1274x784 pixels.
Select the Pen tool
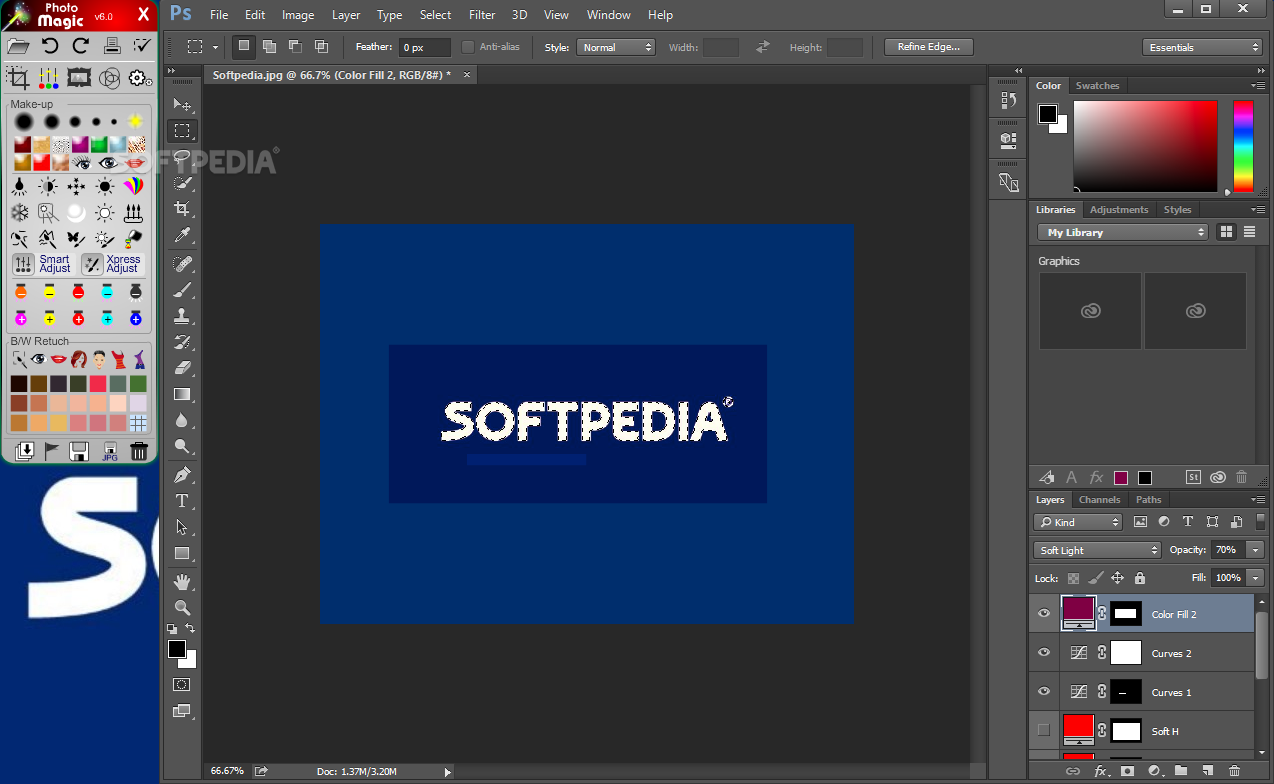[182, 474]
